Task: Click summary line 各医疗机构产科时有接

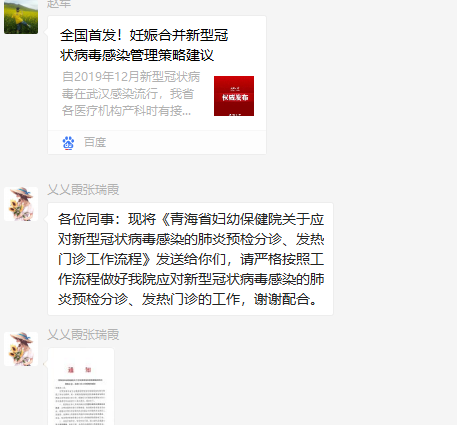Action: coord(126,111)
